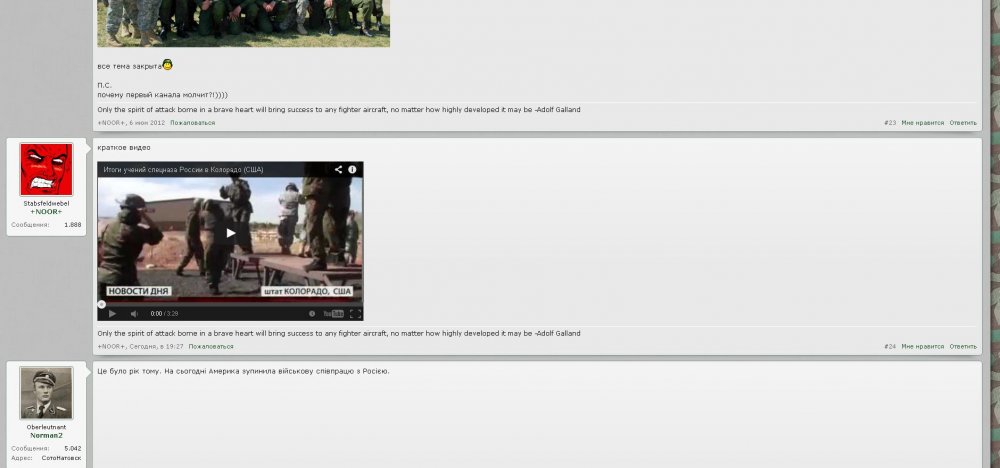Click video time display '0:00 / 3:28'
This screenshot has width=1000, height=468.
(164, 314)
